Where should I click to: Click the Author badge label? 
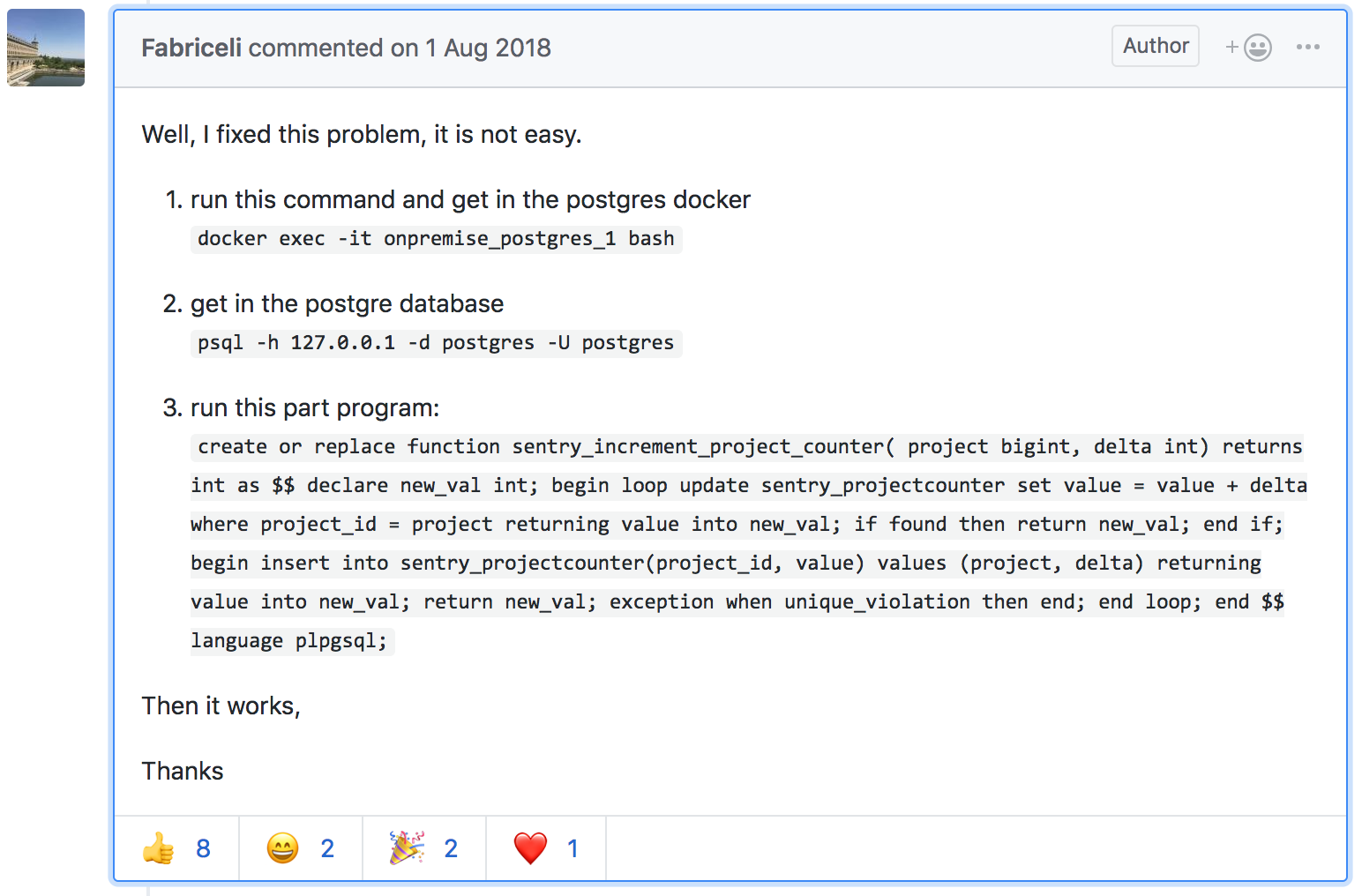pos(1156,46)
